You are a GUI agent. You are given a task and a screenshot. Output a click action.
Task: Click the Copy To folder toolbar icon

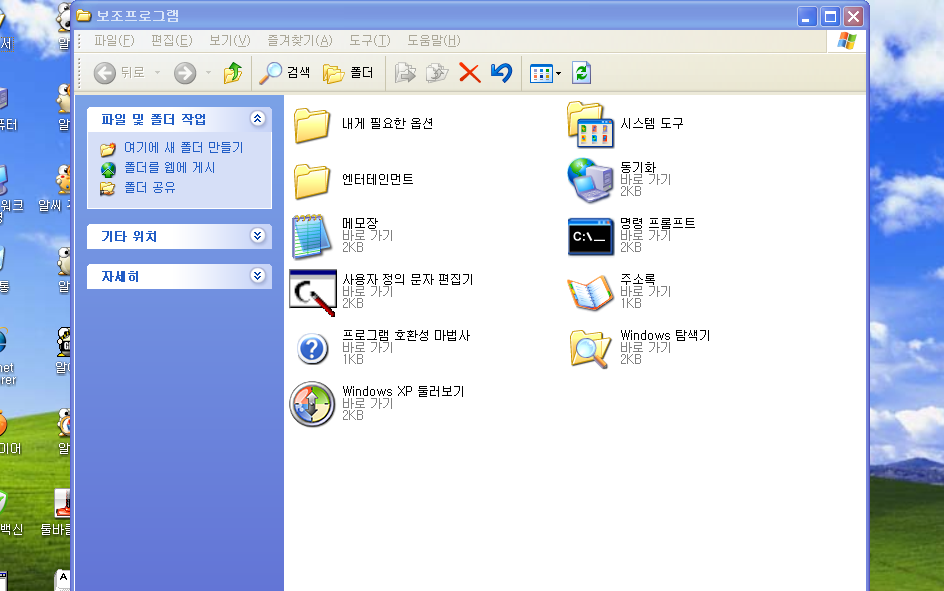pos(437,73)
